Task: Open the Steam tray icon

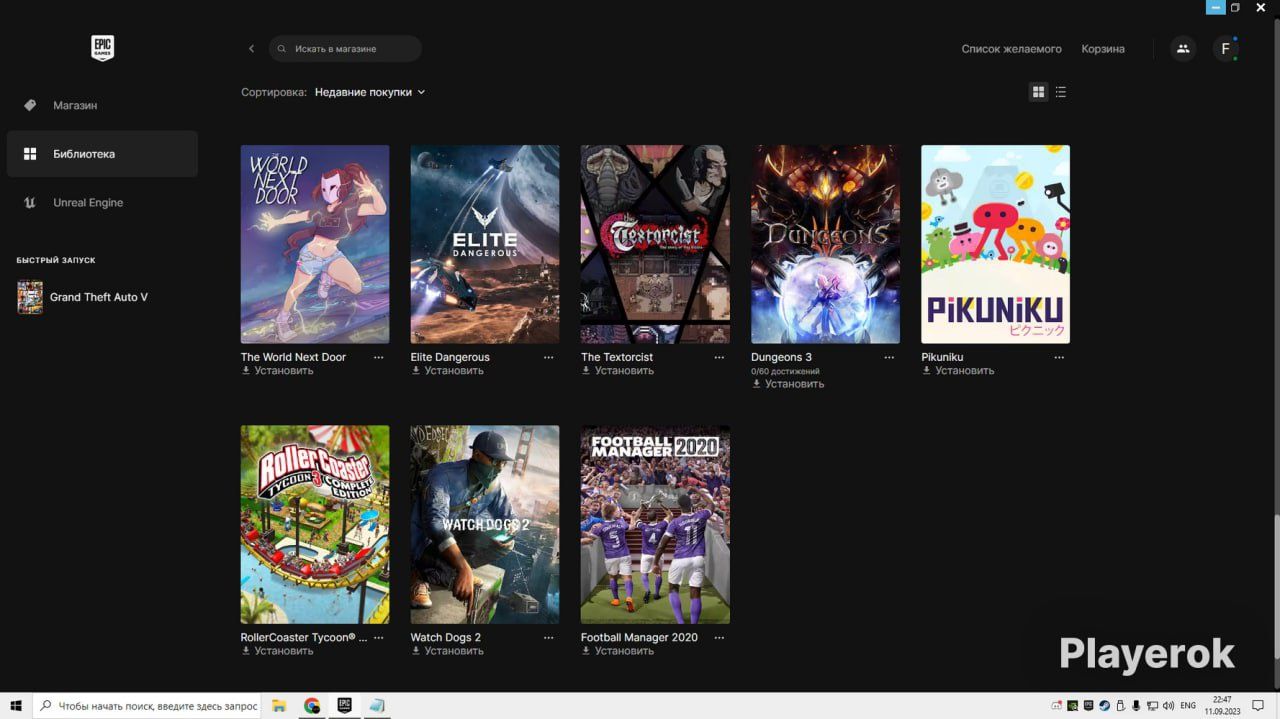Action: pyautogui.click(x=1104, y=706)
